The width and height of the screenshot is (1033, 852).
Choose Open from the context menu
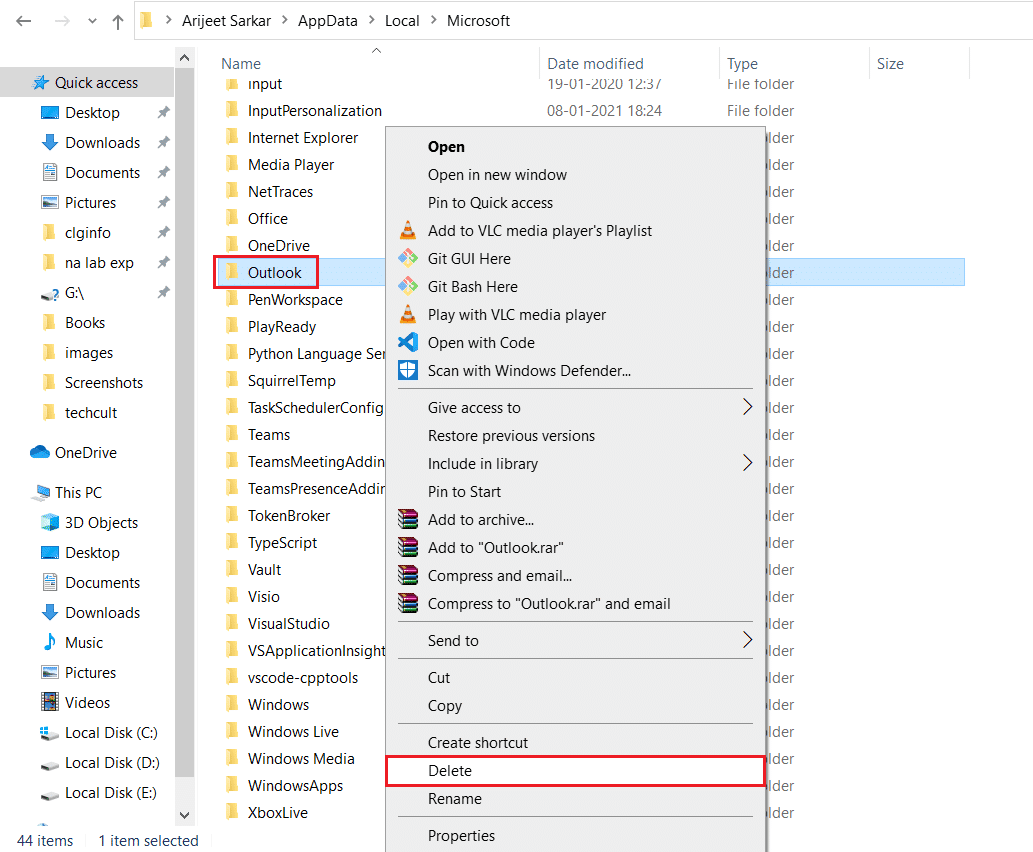pyautogui.click(x=446, y=147)
